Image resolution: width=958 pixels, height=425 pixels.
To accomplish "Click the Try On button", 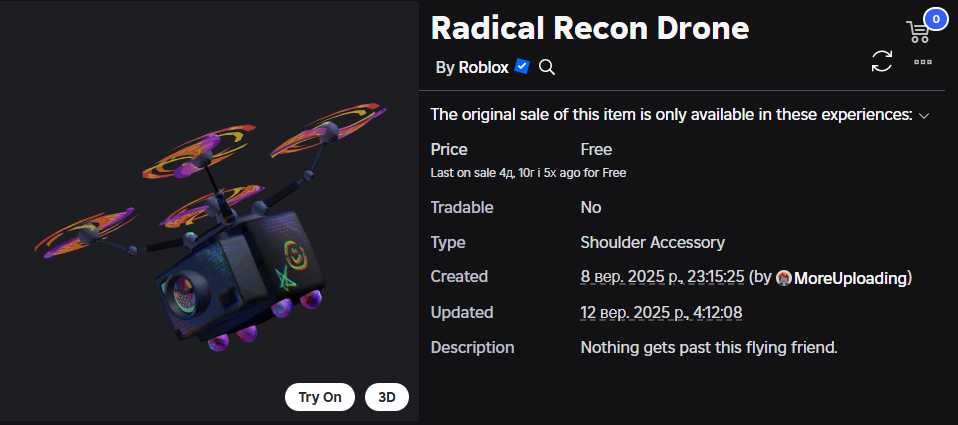I will (x=320, y=397).
